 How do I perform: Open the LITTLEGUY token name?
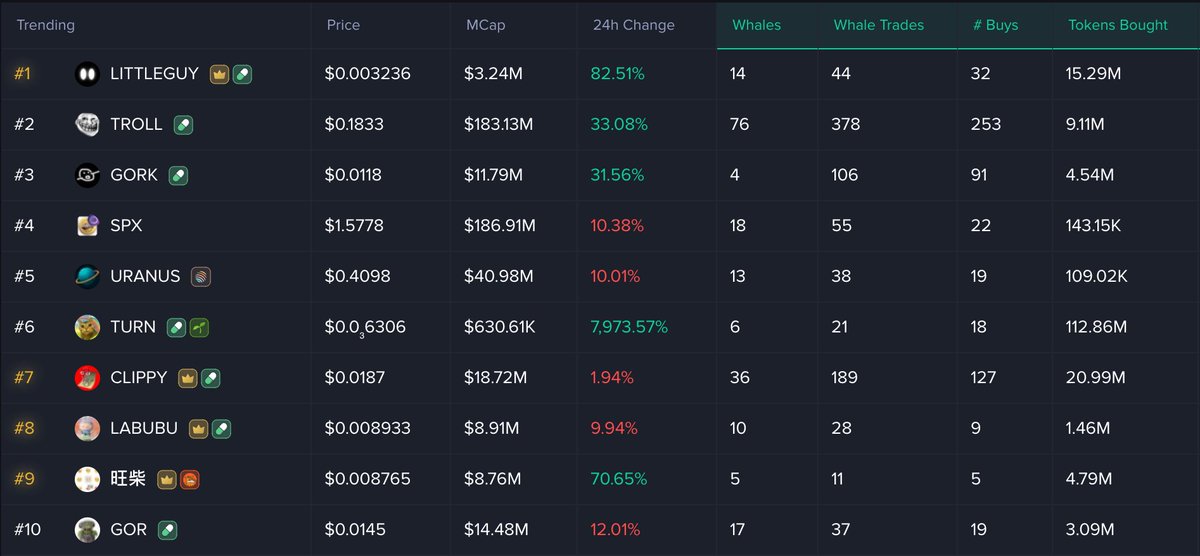point(155,74)
